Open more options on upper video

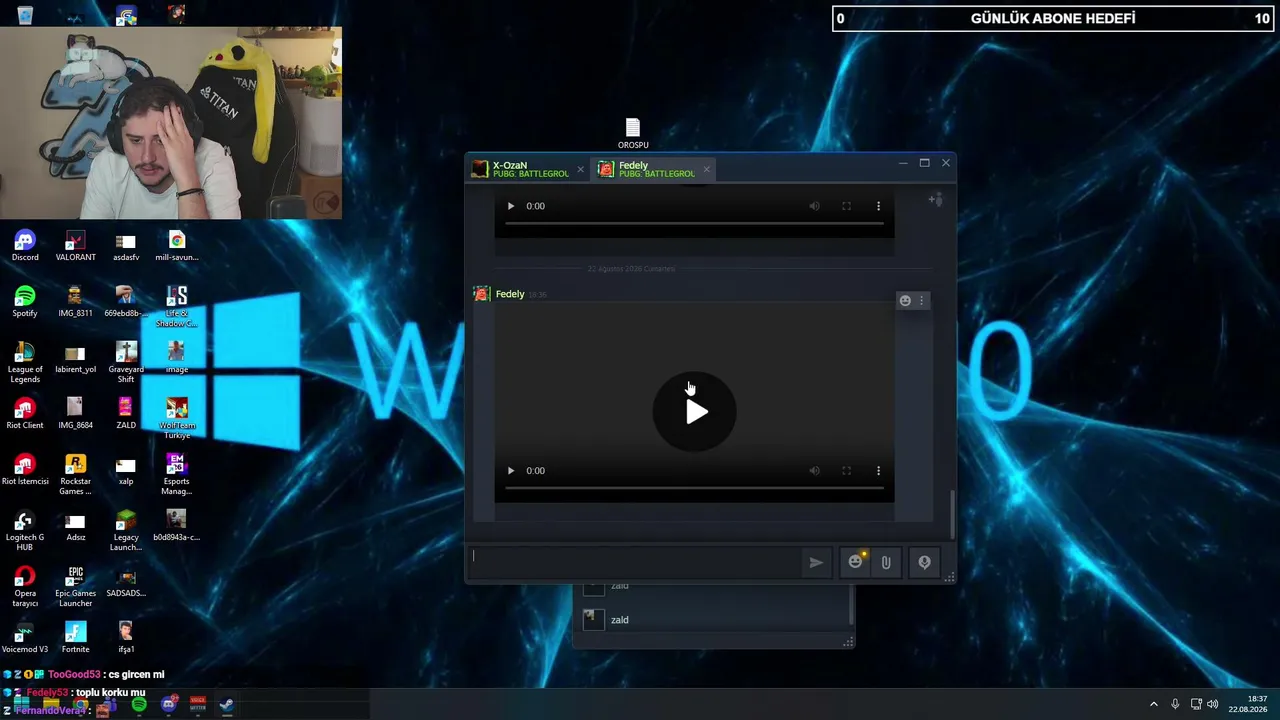point(878,206)
